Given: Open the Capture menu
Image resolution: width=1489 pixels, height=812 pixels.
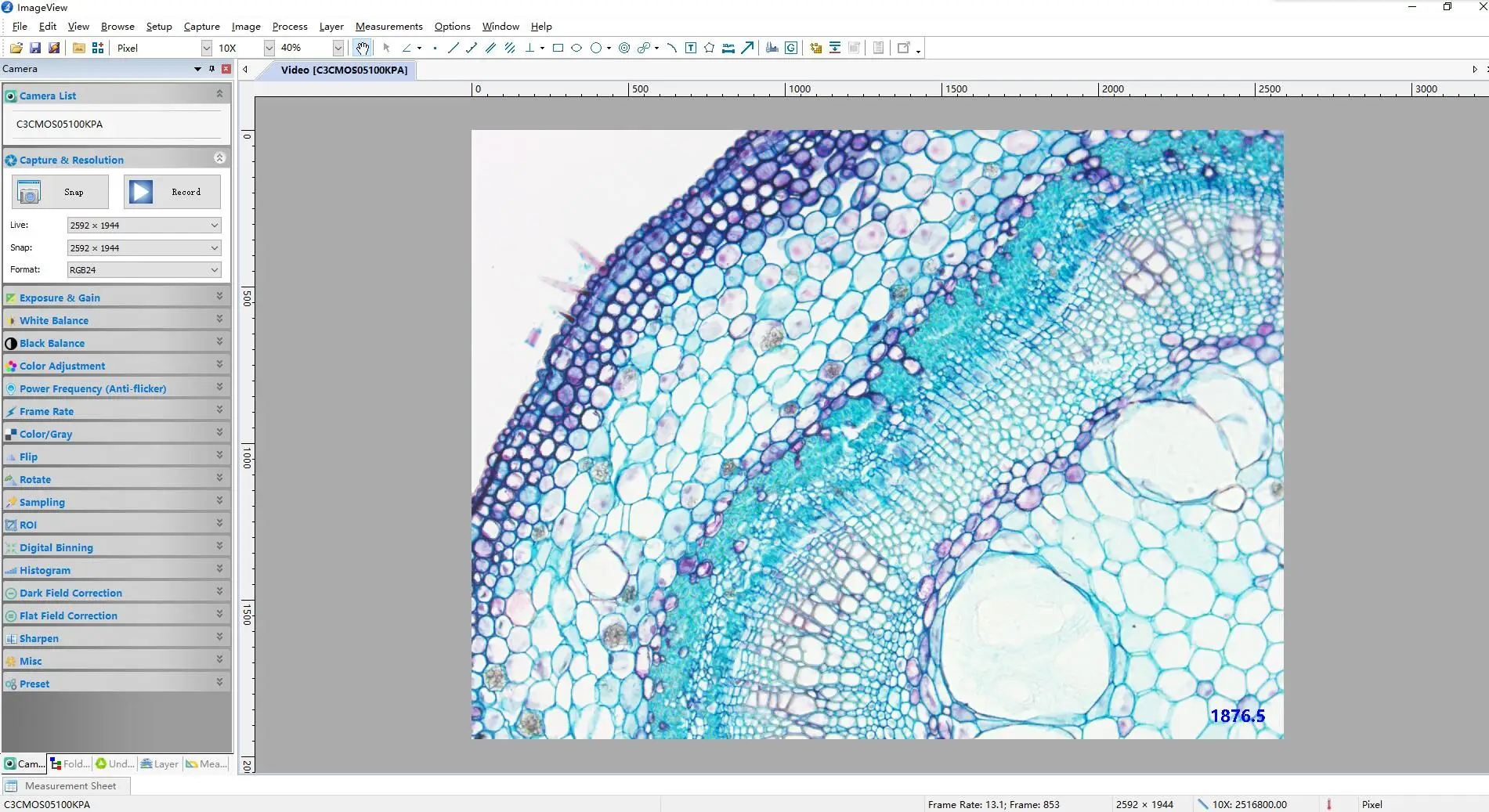Looking at the screenshot, I should pyautogui.click(x=201, y=27).
